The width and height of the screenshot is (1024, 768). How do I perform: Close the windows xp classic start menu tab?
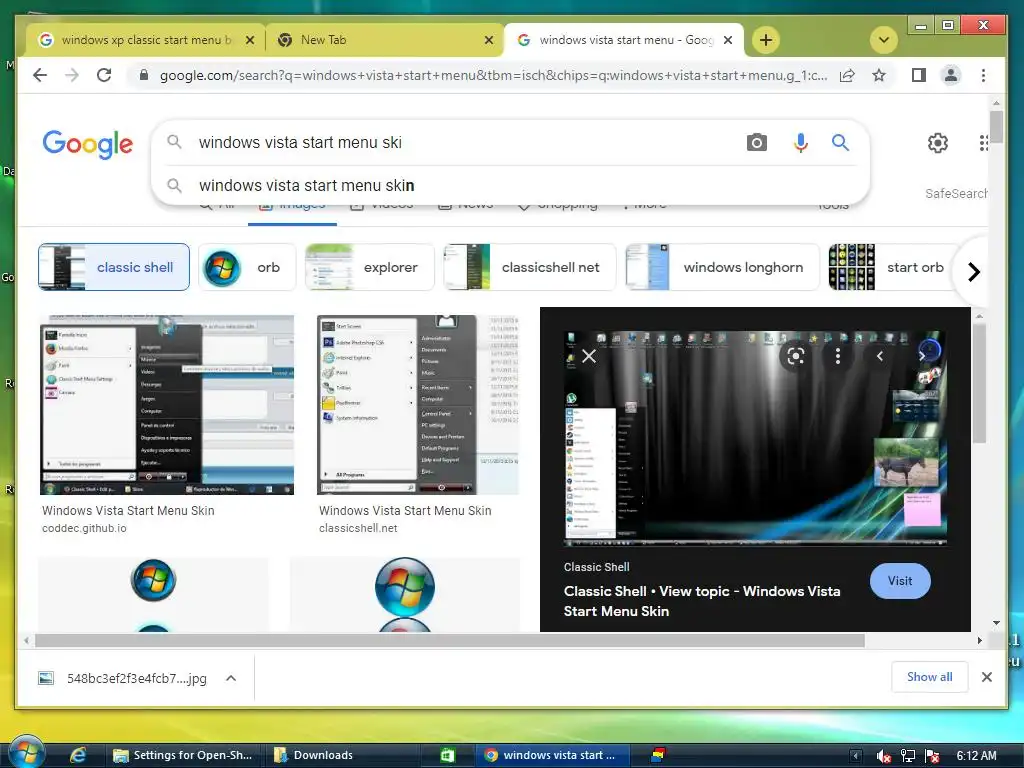click(x=249, y=40)
